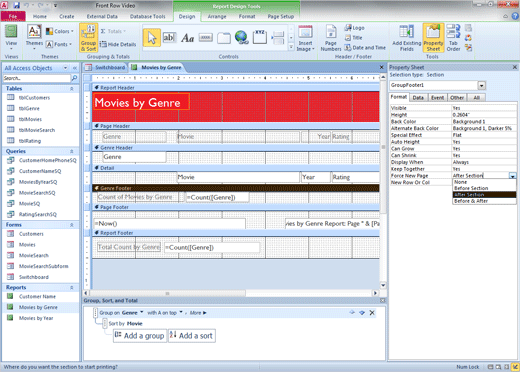Toggle the Property Sheet button off
The width and height of the screenshot is (520, 372).
tap(433, 38)
